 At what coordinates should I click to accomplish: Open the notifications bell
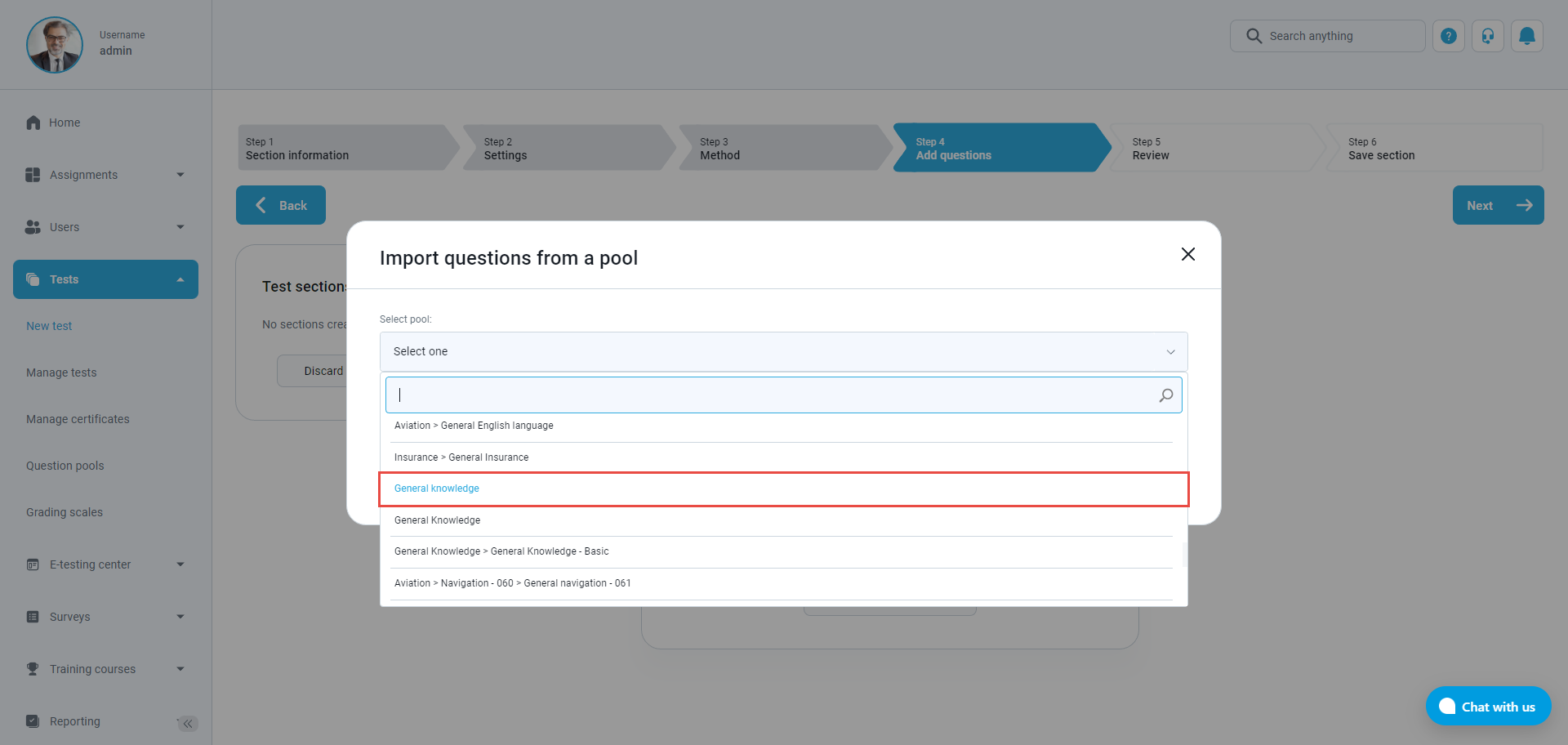(x=1526, y=36)
